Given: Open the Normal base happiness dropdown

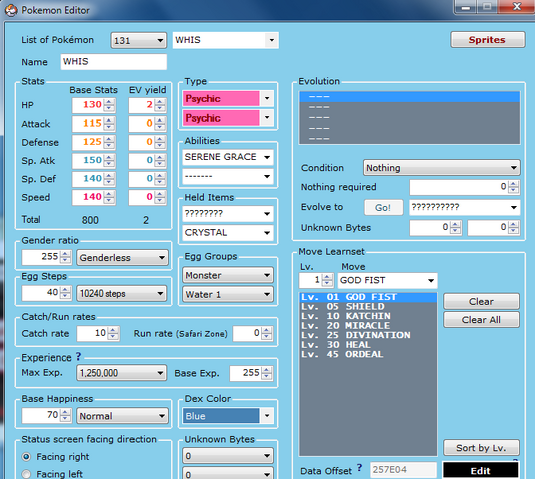Looking at the screenshot, I should point(122,416).
